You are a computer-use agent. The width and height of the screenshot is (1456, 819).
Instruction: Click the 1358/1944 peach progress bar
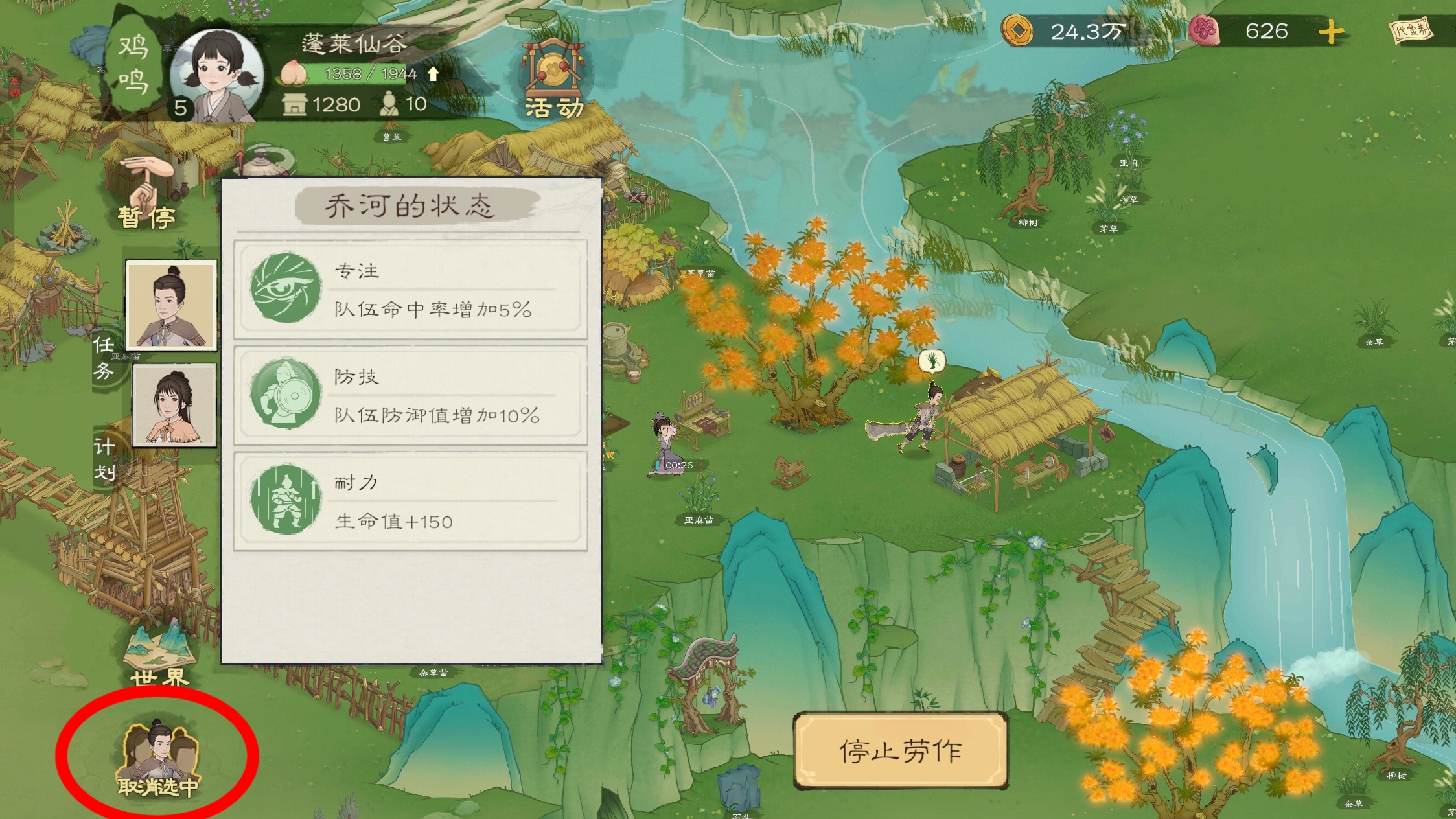tap(369, 74)
